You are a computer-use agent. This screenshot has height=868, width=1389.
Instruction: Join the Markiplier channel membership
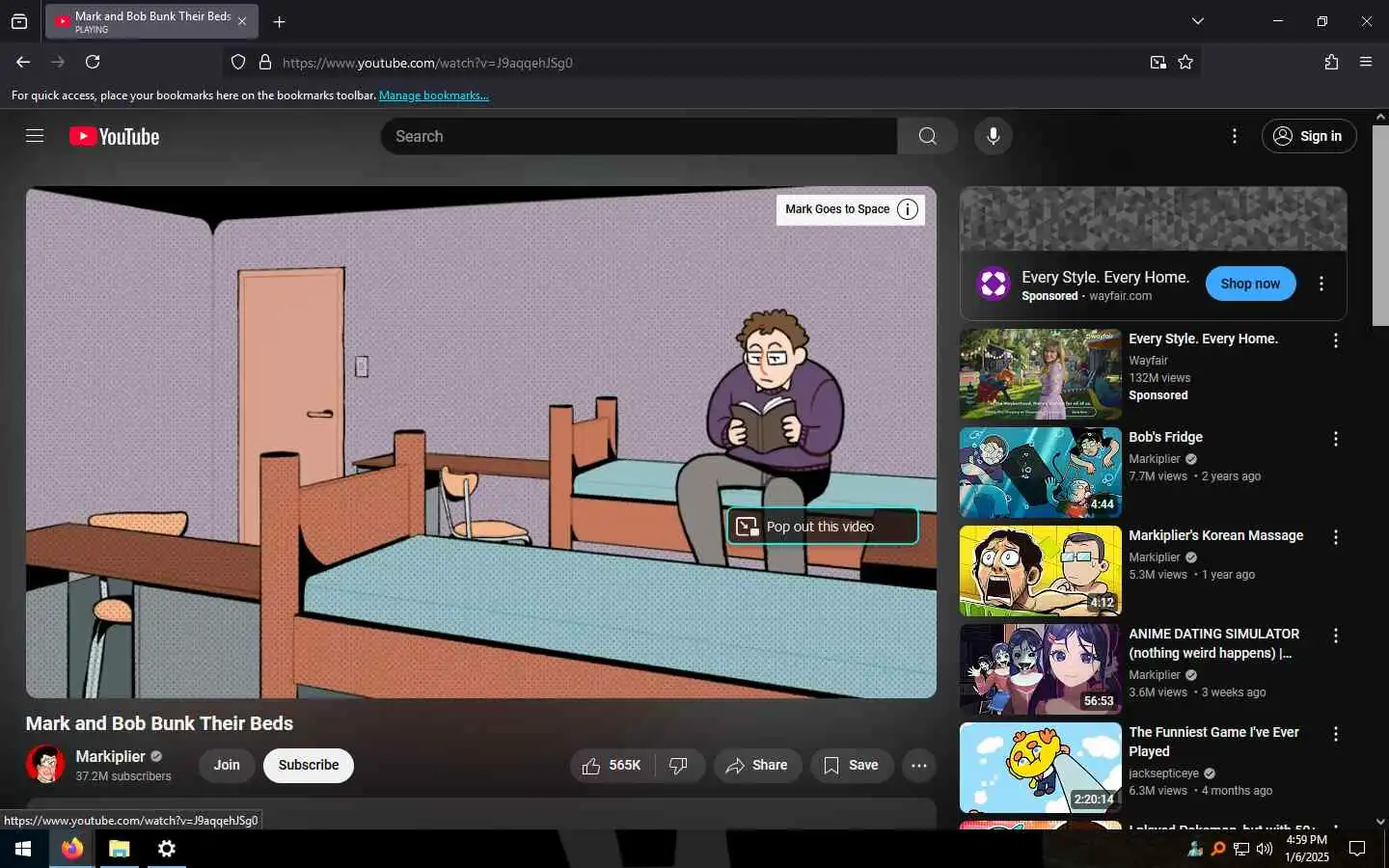227,766
